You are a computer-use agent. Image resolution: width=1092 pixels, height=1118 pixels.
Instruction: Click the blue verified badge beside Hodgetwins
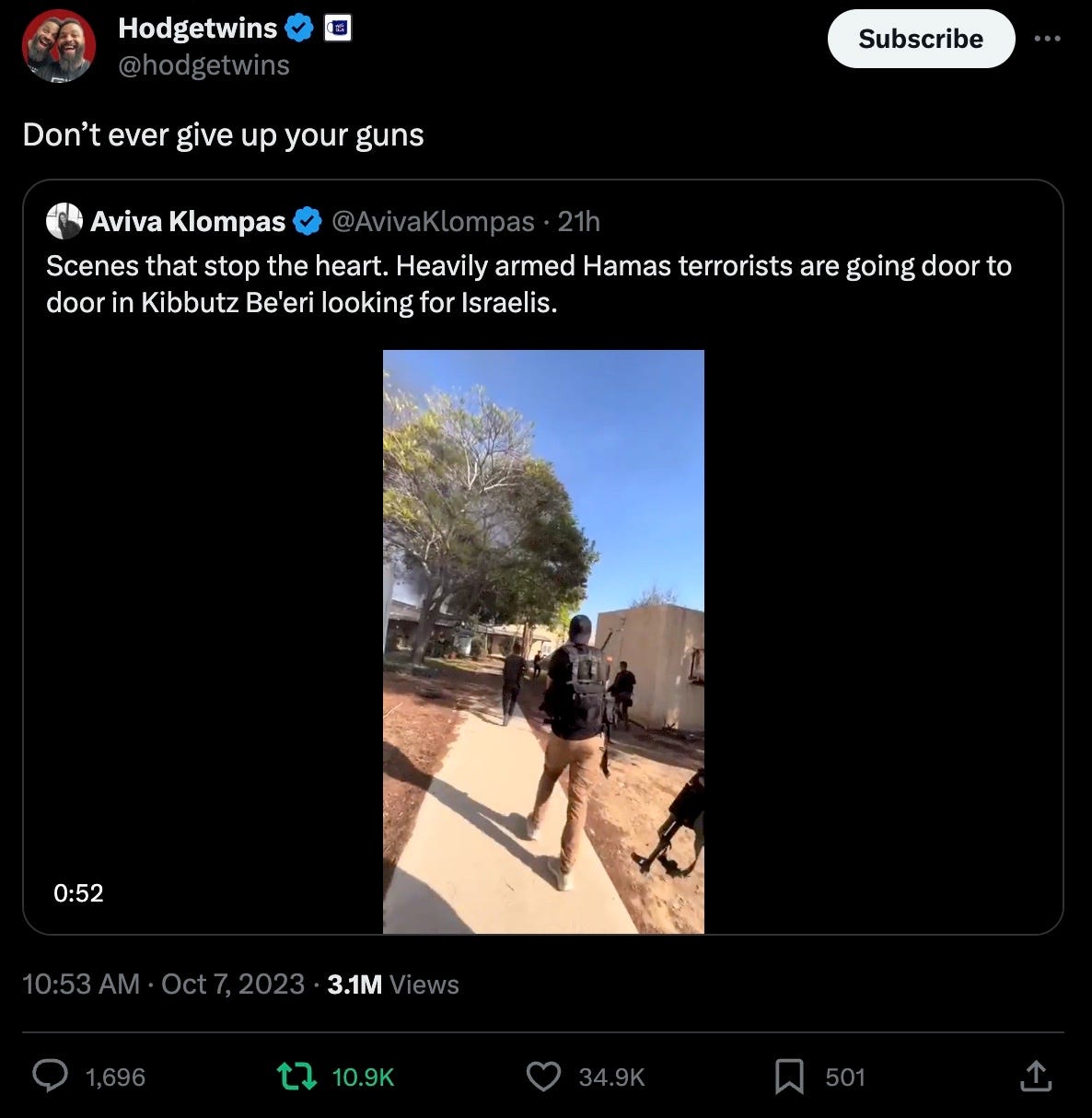[298, 29]
